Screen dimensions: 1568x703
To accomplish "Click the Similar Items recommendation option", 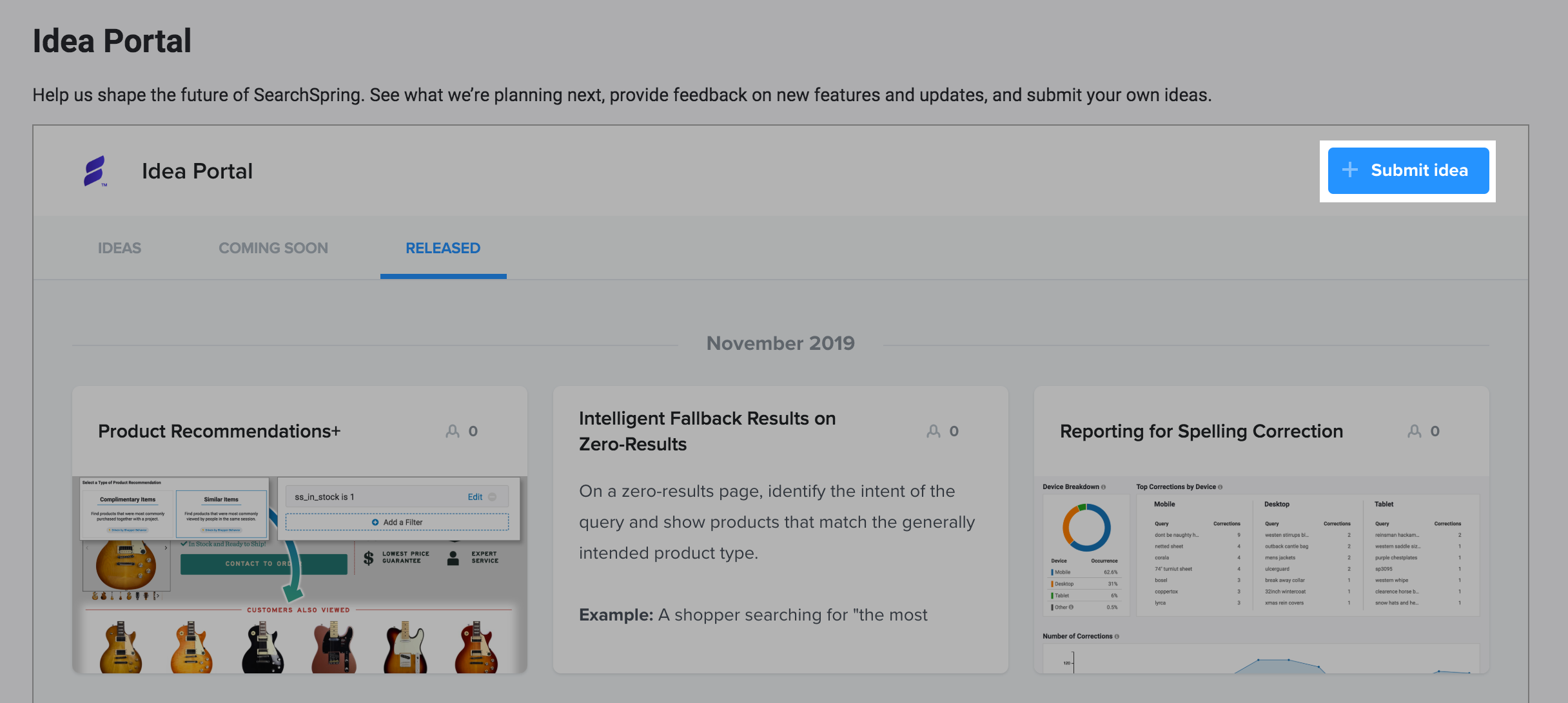I will coord(221,514).
